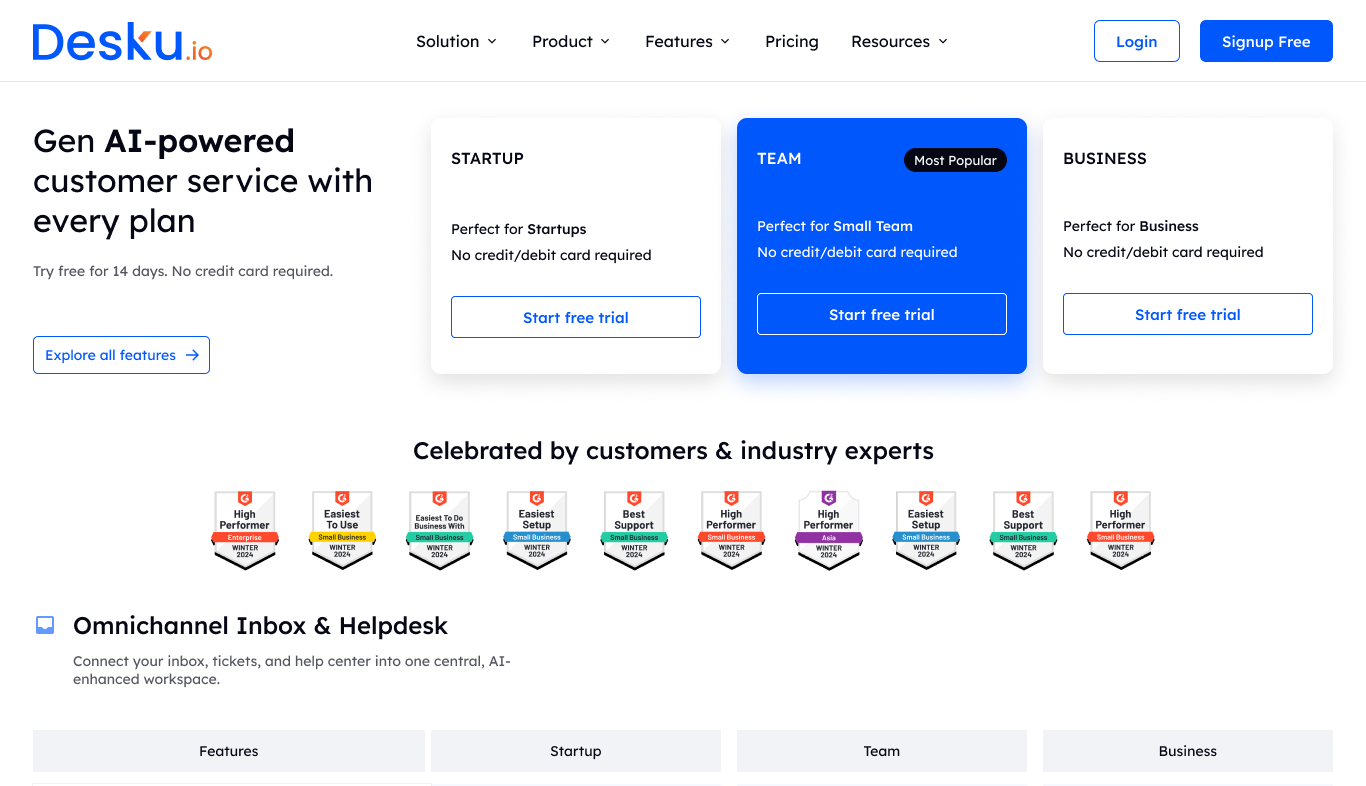Click 'Try free for 14 days' text
The height and width of the screenshot is (786, 1366).
pyautogui.click(x=99, y=271)
